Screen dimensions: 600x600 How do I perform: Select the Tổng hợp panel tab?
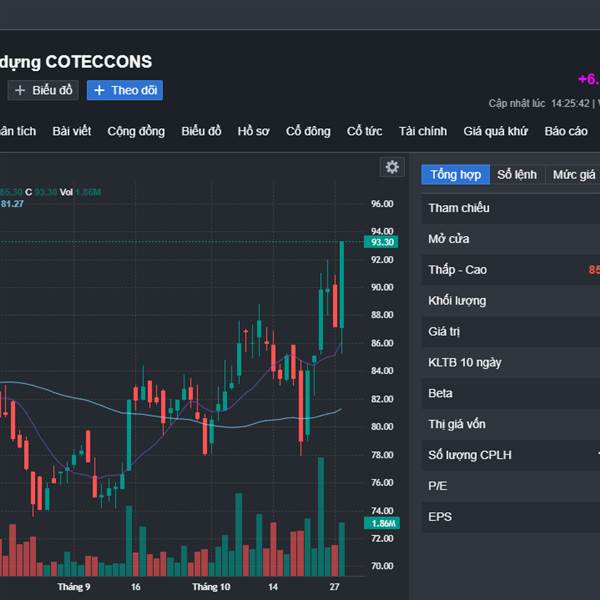(456, 174)
